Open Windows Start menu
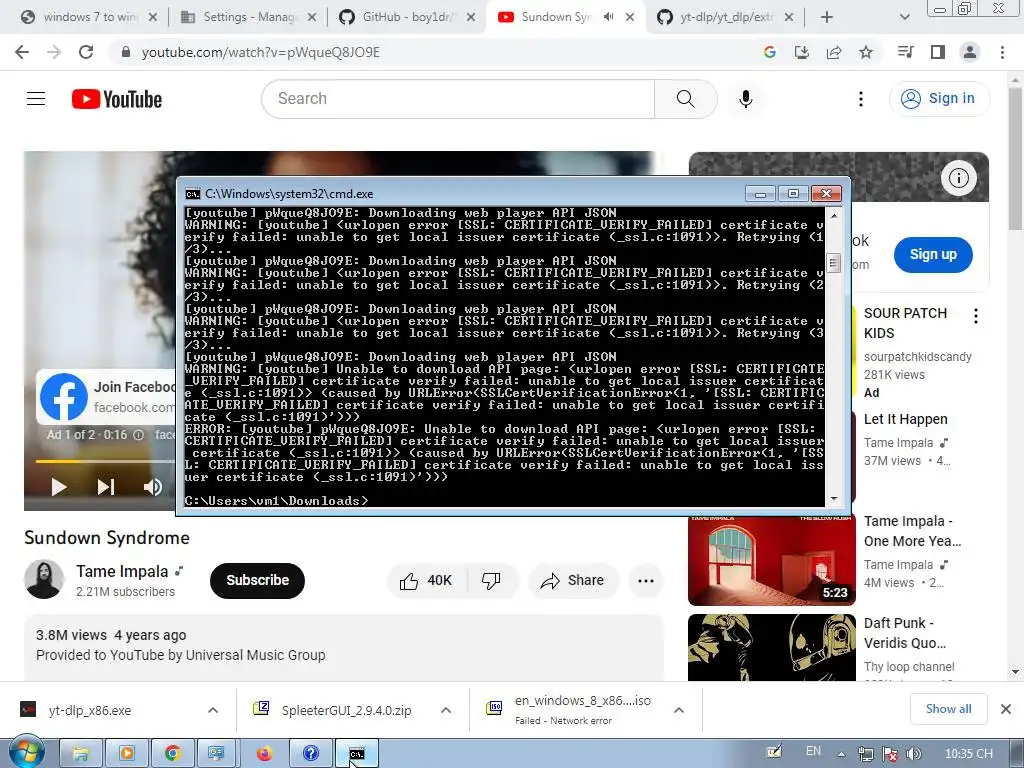Screen dimensions: 1024x768 [x=26, y=752]
